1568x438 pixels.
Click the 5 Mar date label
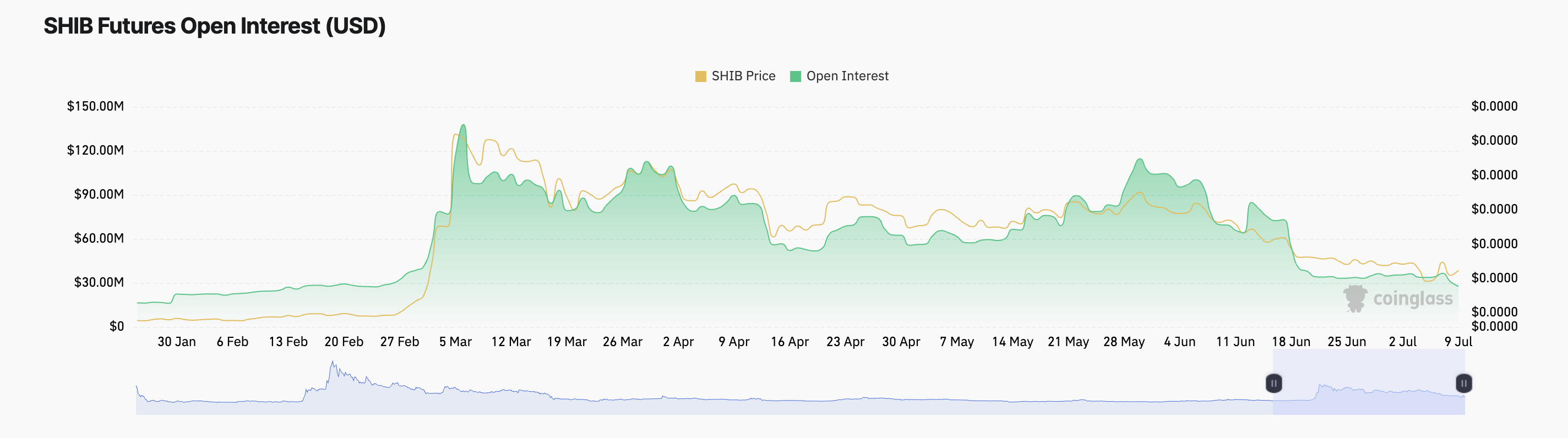pos(456,342)
